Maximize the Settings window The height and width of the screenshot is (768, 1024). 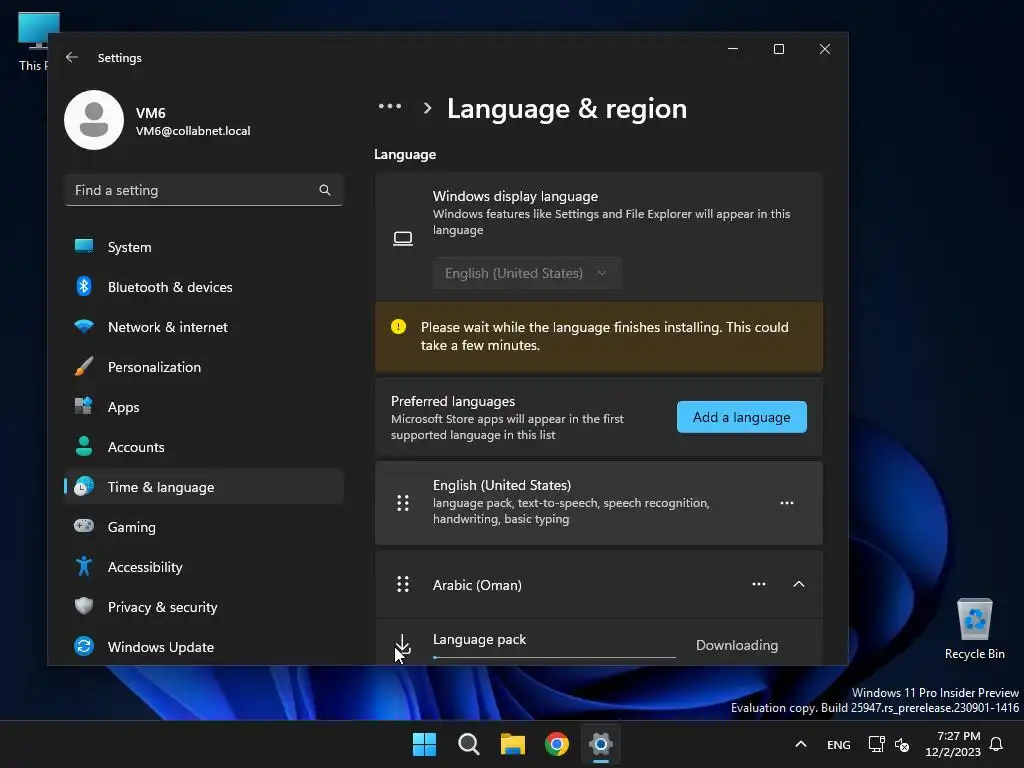pyautogui.click(x=778, y=49)
